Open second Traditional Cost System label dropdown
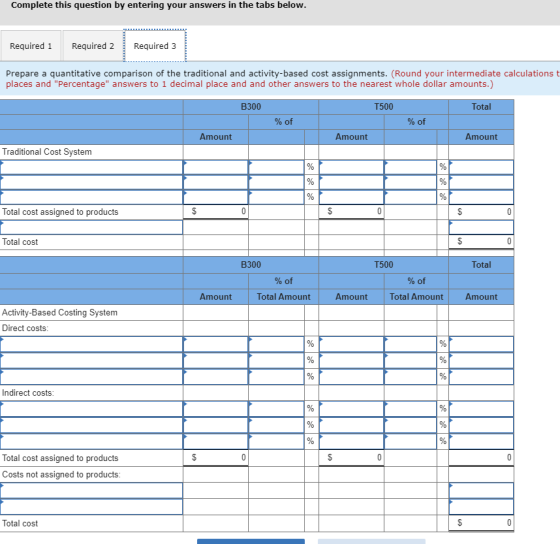 (x=91, y=182)
